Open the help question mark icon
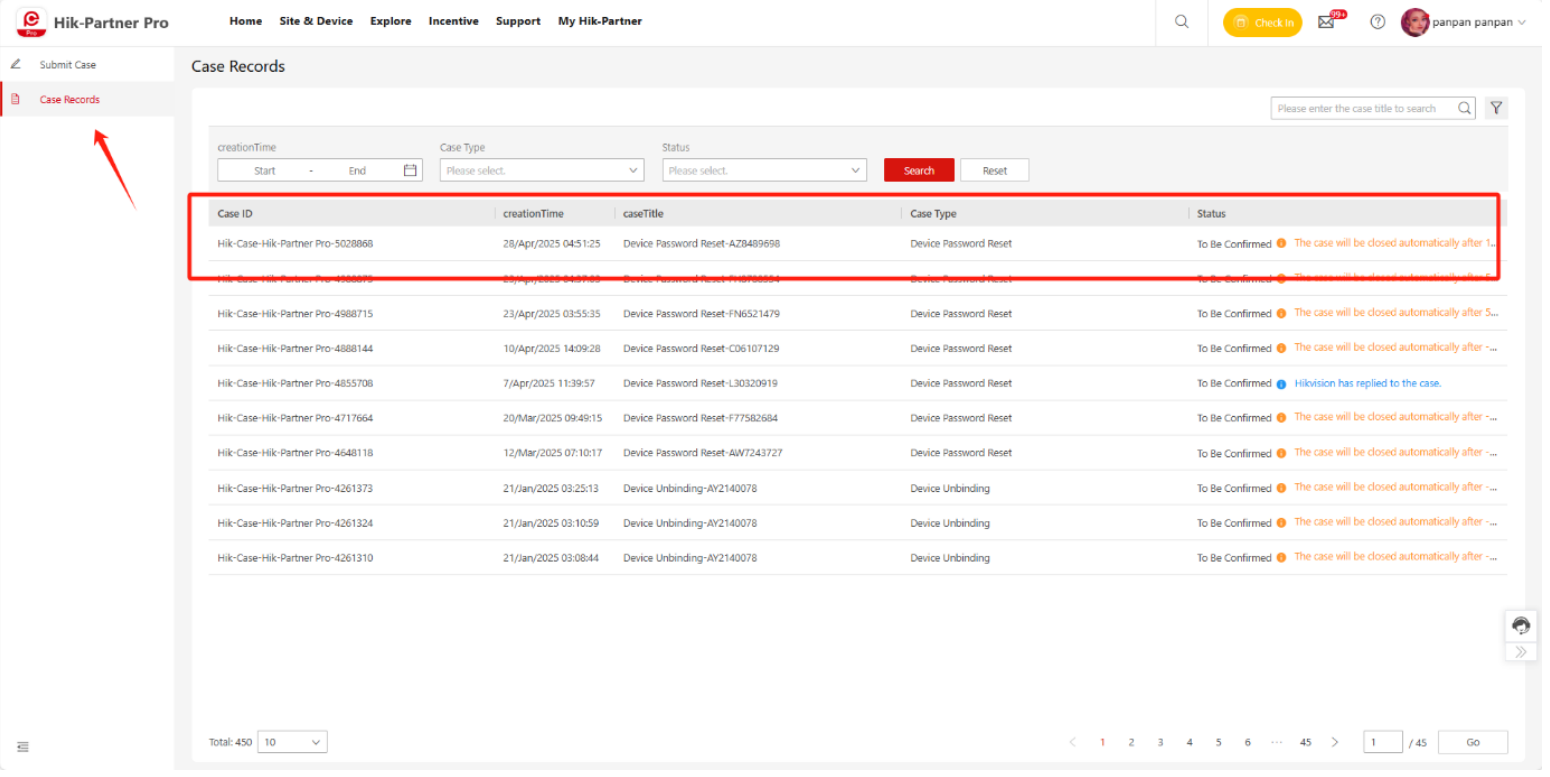1550x777 pixels. tap(1377, 21)
